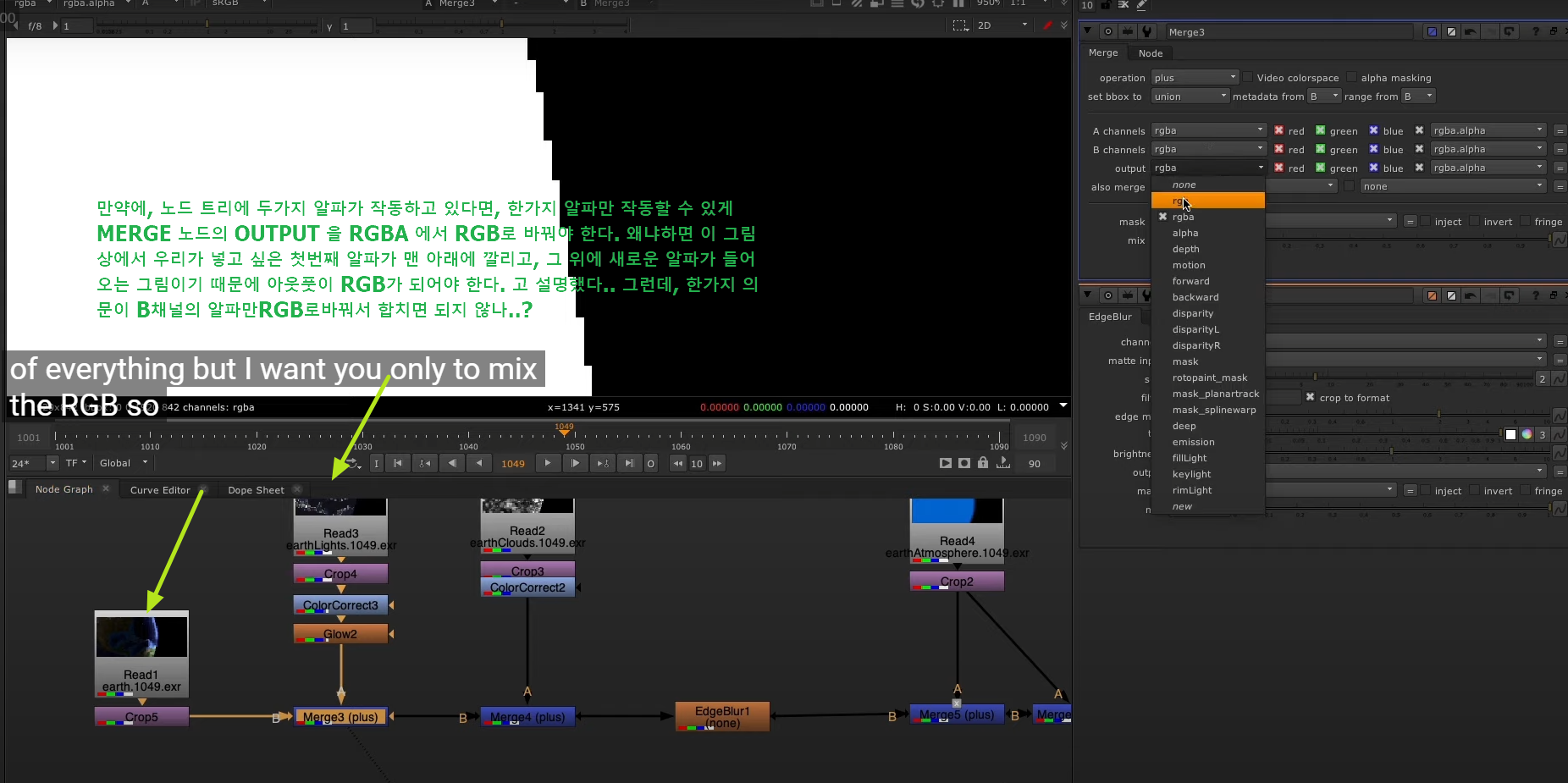The height and width of the screenshot is (783, 1568).
Task: Choose alpha from the output channel list
Action: [1207, 233]
